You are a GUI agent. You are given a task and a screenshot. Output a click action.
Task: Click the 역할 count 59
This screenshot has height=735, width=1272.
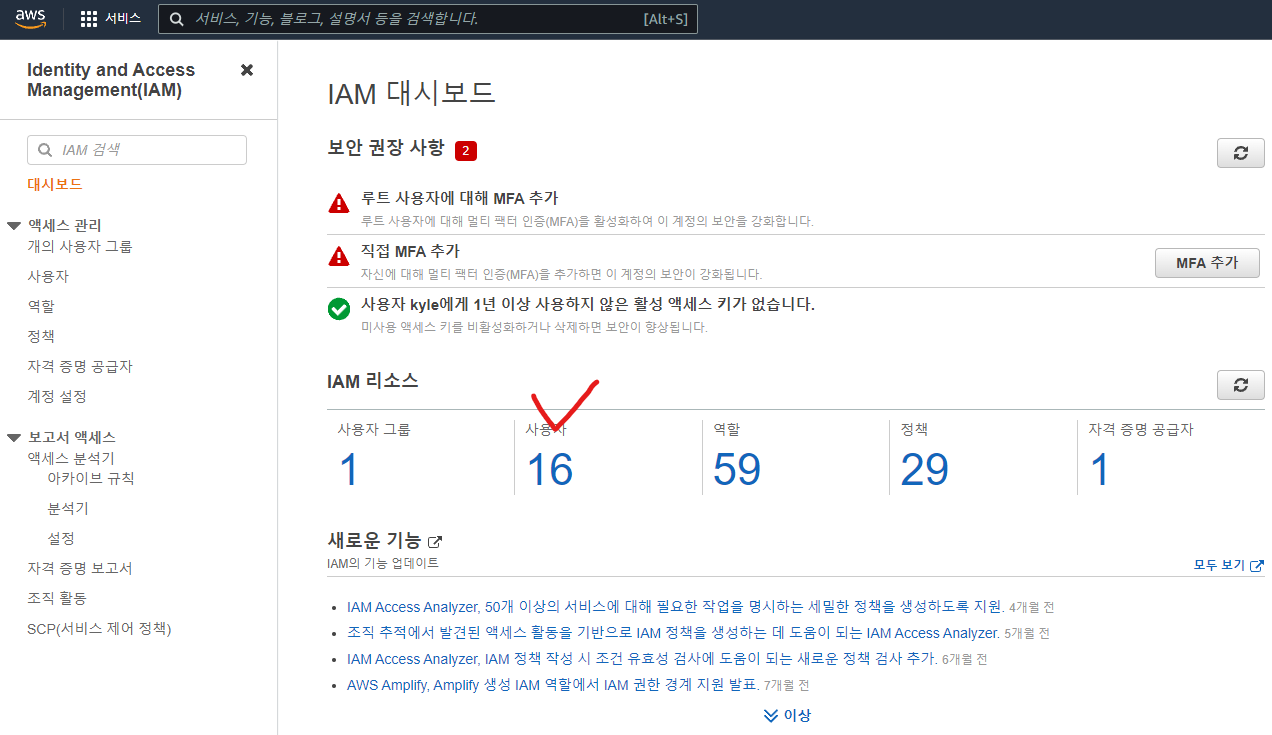[x=737, y=470]
